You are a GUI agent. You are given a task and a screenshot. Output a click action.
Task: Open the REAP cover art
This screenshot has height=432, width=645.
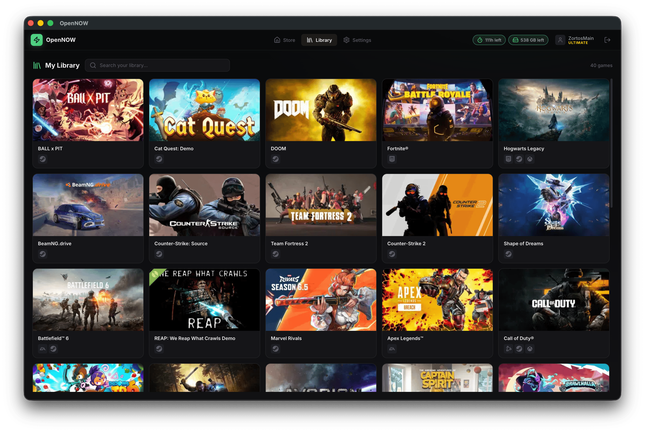(204, 300)
